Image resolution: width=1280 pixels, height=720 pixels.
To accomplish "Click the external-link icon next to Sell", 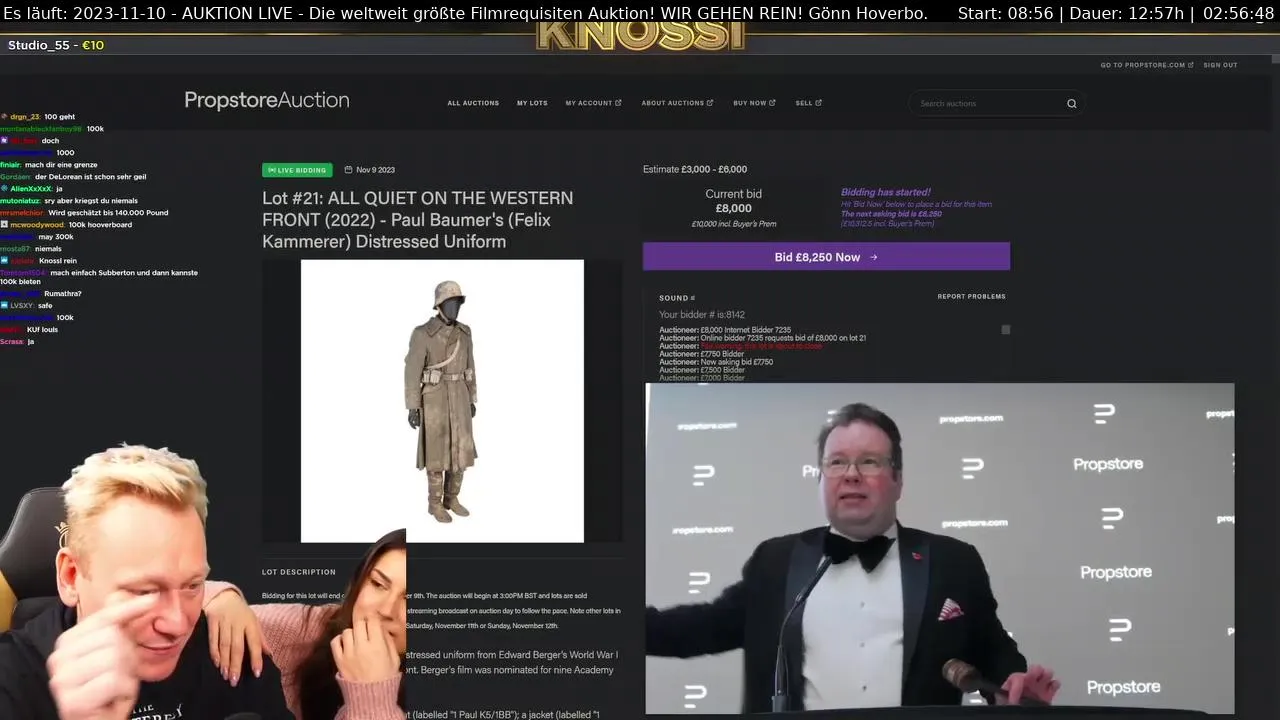I will pos(819,103).
